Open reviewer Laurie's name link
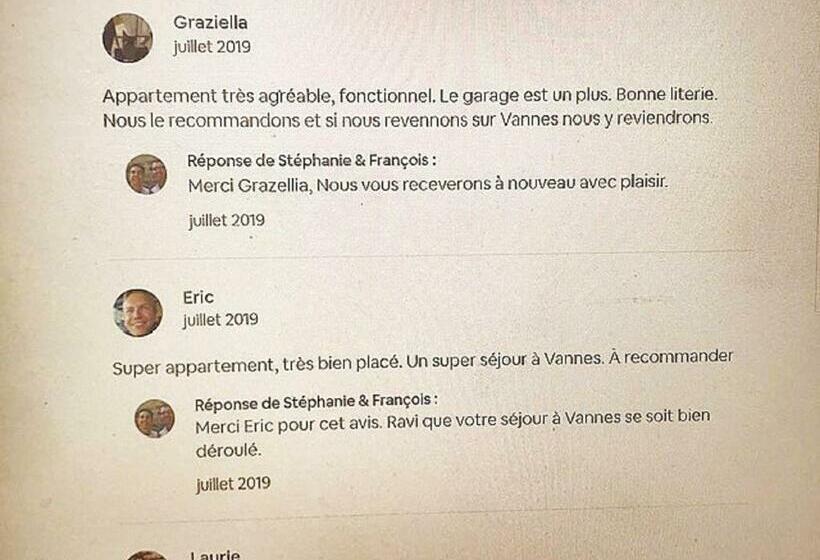 pyautogui.click(x=214, y=555)
